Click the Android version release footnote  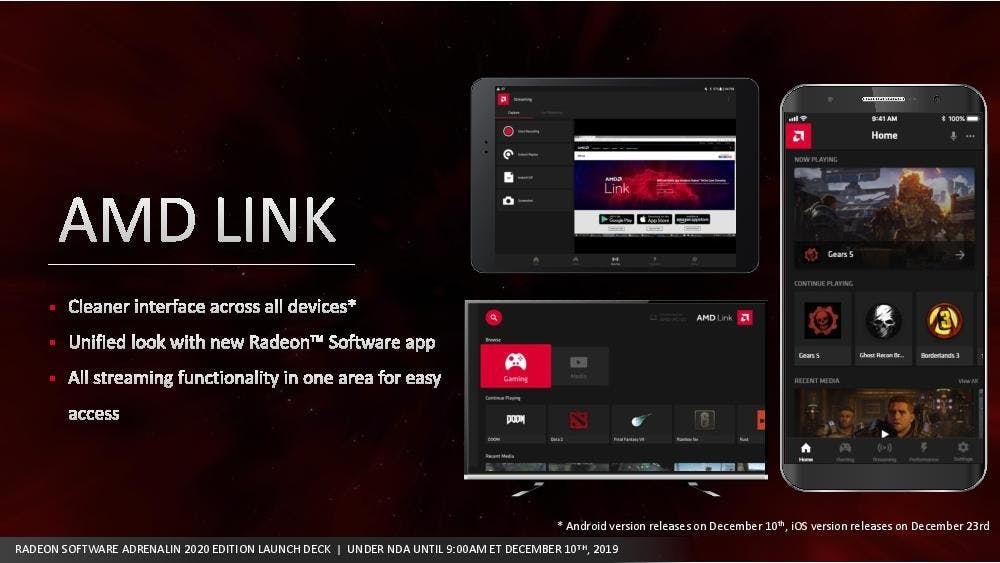coord(773,526)
